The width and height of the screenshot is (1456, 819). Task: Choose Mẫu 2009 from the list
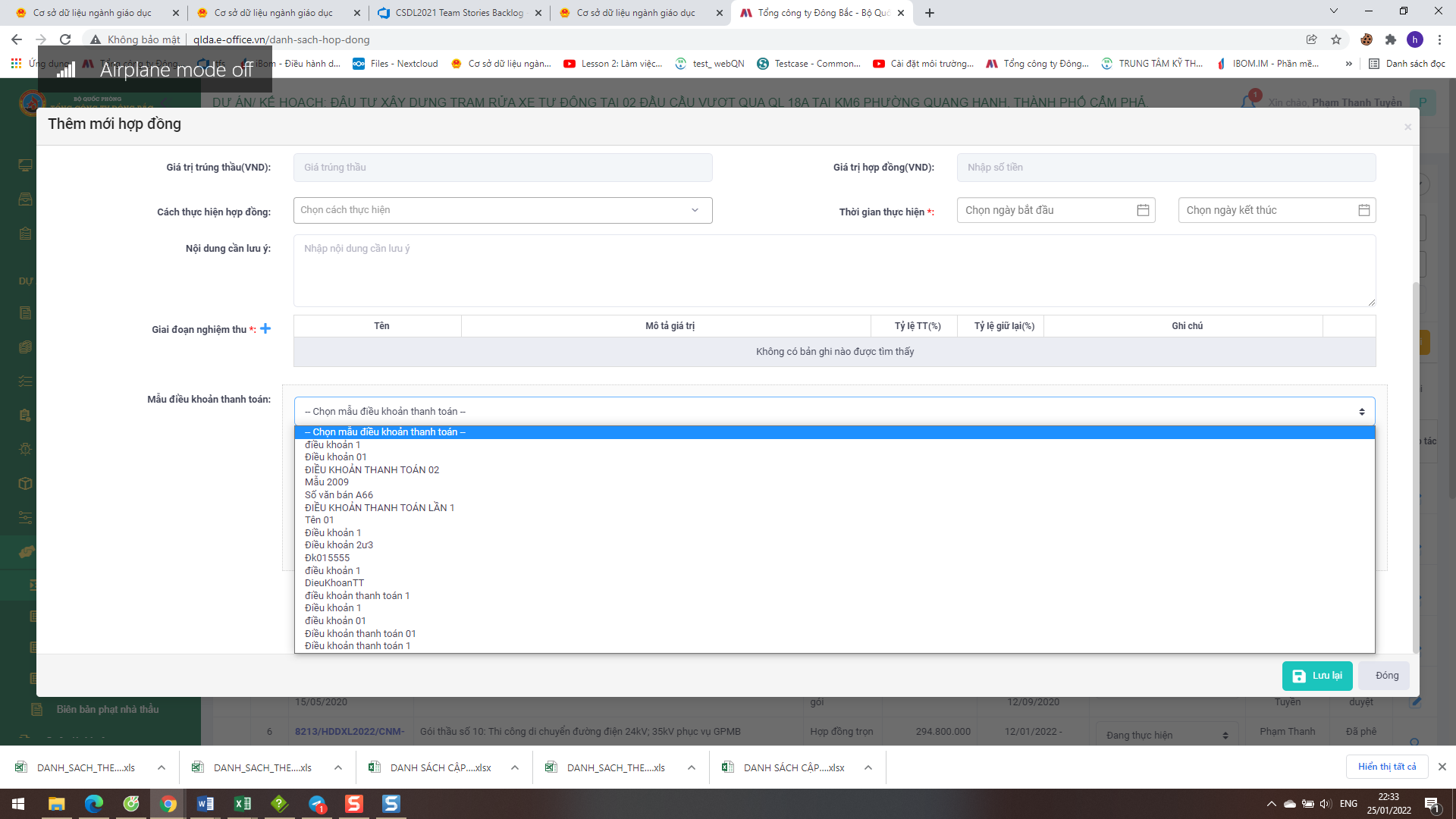click(327, 482)
